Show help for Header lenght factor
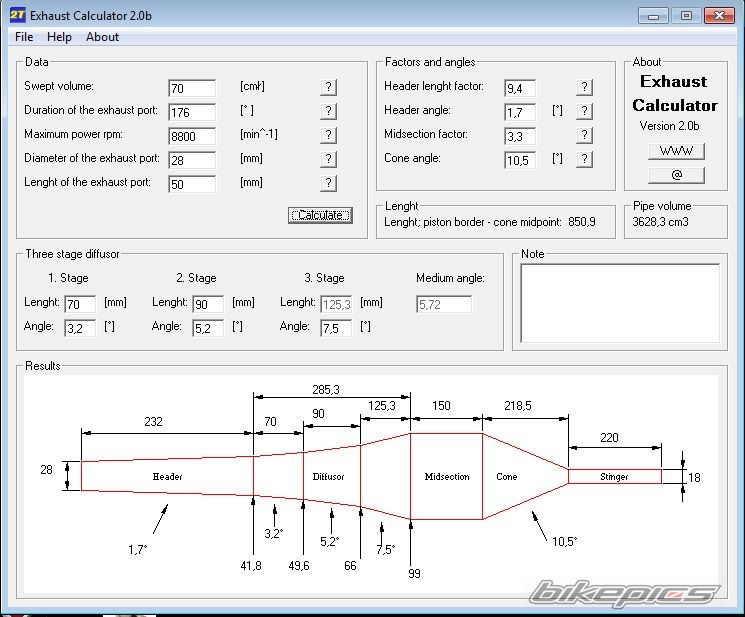This screenshot has height=617, width=745. click(584, 87)
